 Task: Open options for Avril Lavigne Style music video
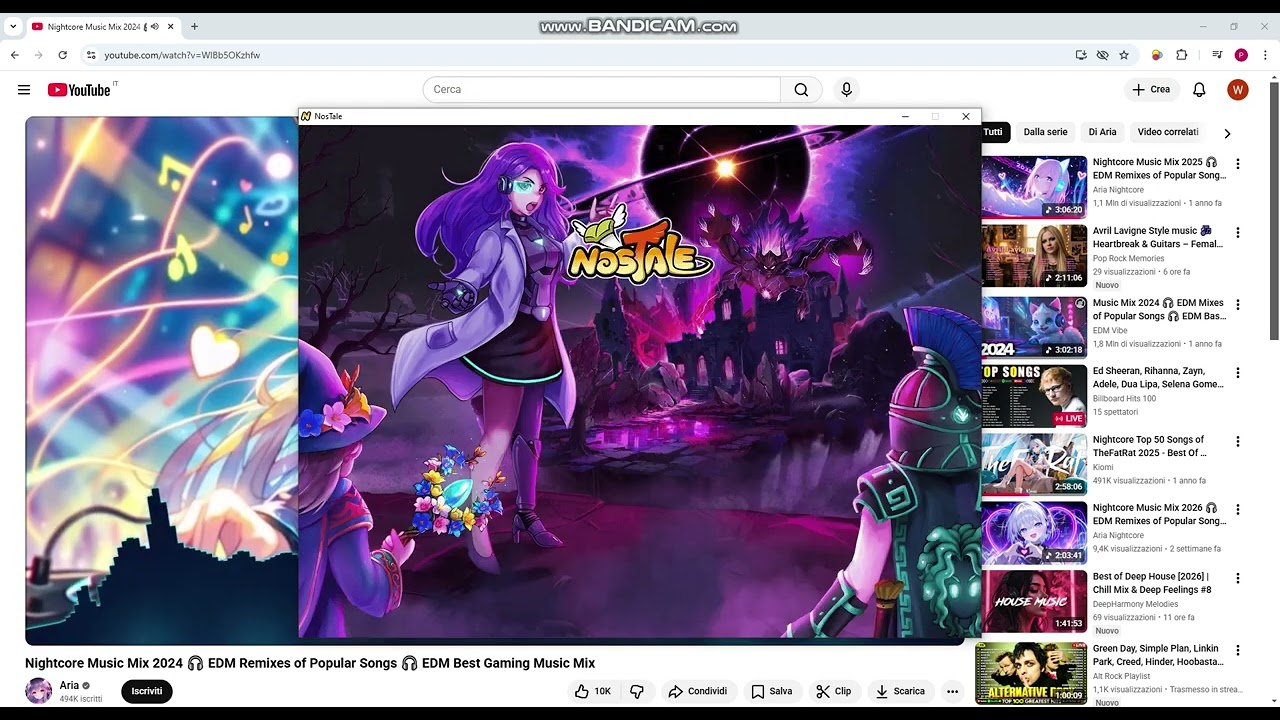pyautogui.click(x=1238, y=233)
